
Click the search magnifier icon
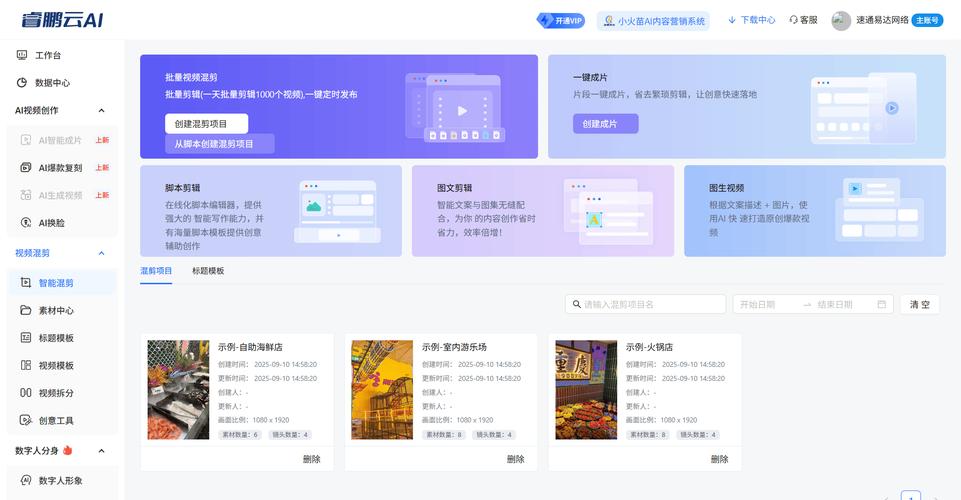[577, 304]
